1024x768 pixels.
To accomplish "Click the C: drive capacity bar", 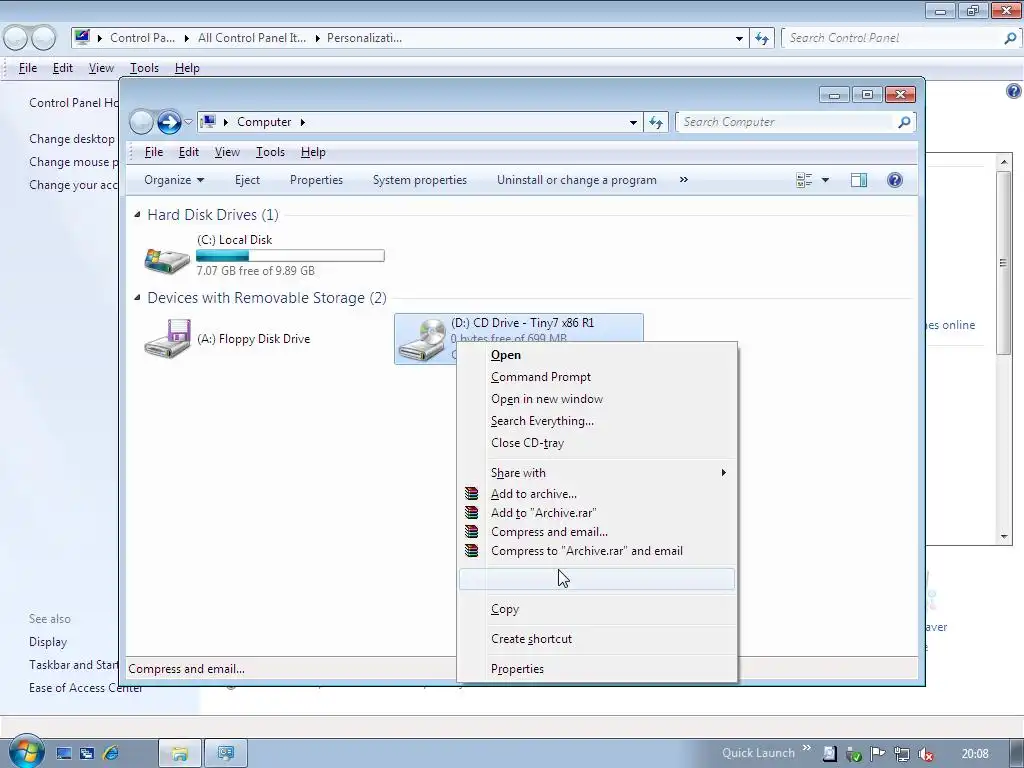I will (290, 256).
